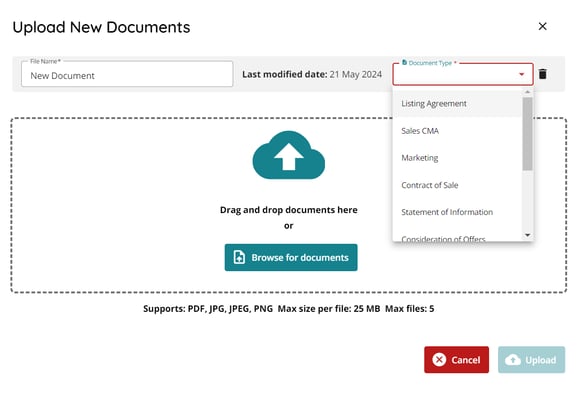The image size is (578, 394).
Task: Click the Upload button
Action: pos(531,360)
